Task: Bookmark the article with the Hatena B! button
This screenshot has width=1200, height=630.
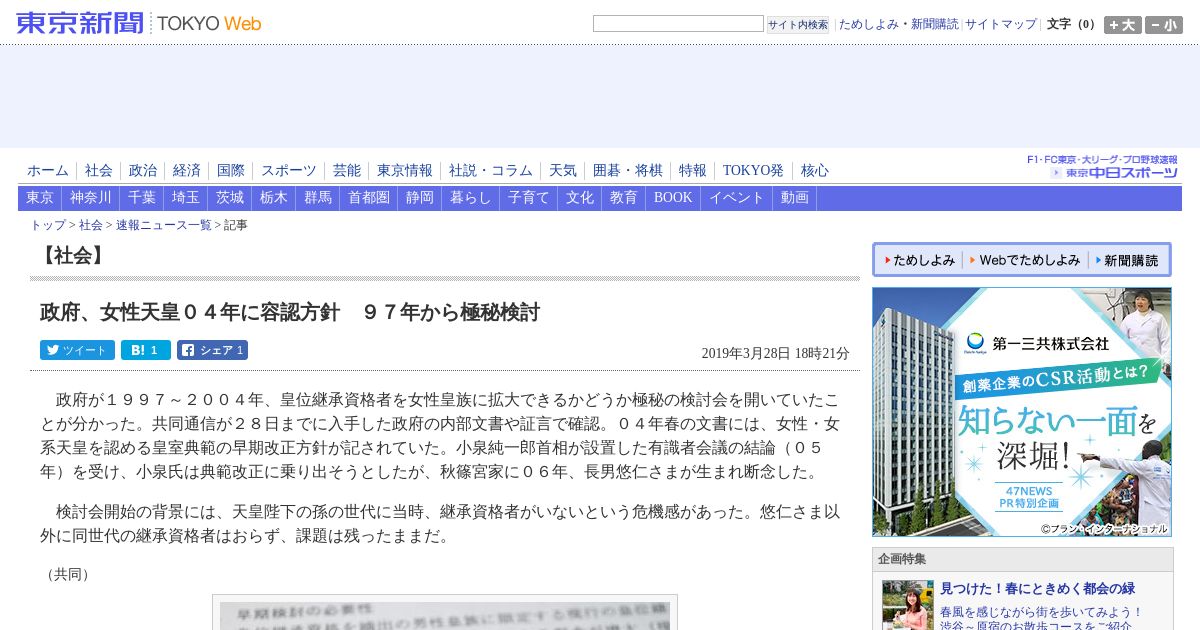Action: [x=146, y=350]
